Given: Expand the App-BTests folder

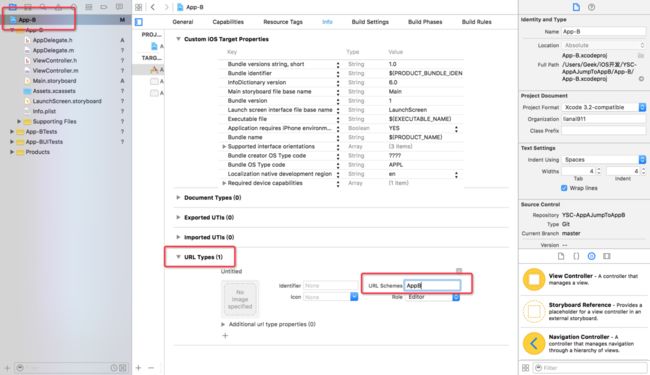Looking at the screenshot, I should (12, 132).
